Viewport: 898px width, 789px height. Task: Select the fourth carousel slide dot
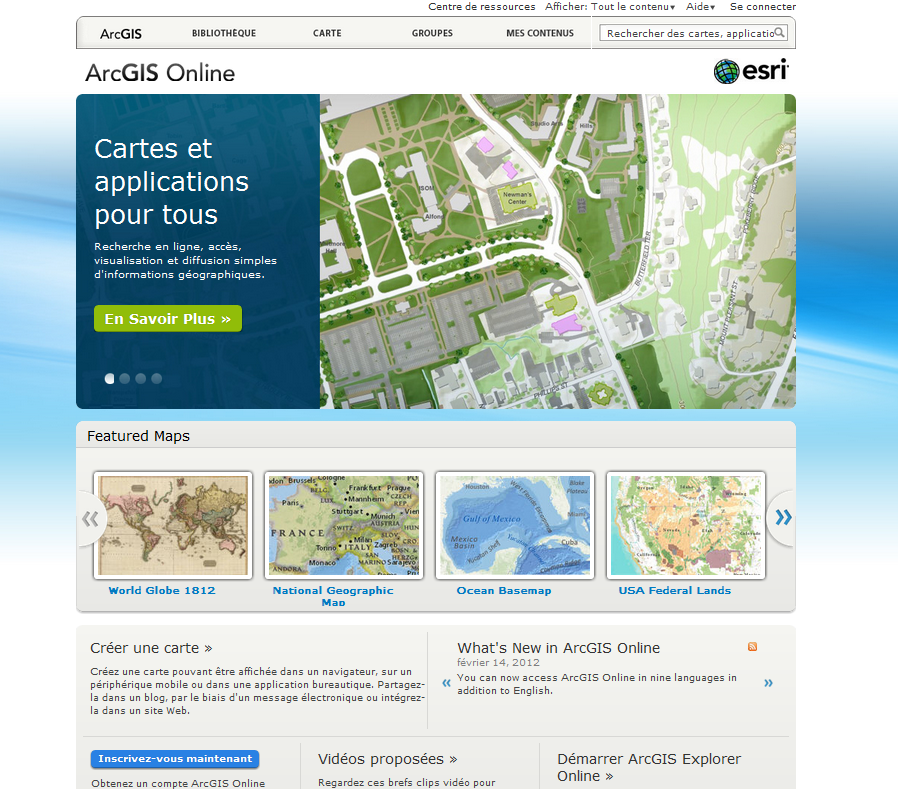156,378
